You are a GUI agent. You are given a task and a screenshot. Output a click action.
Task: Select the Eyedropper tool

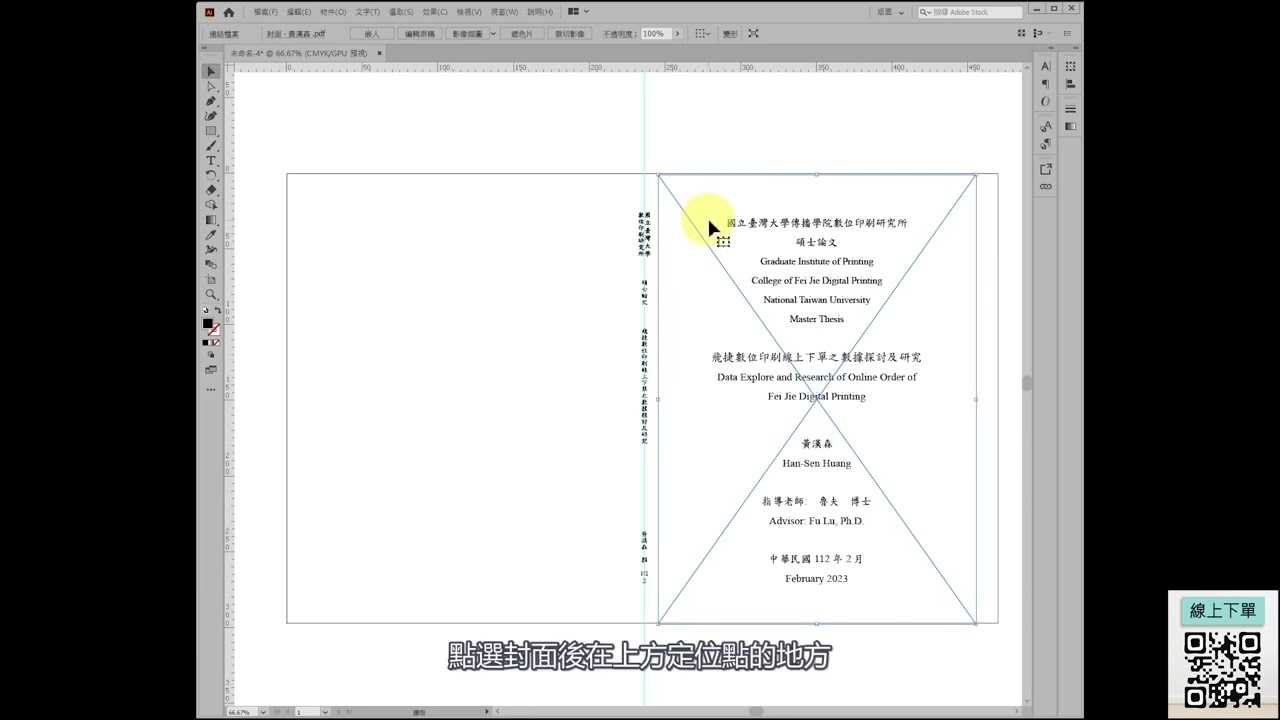pos(211,235)
